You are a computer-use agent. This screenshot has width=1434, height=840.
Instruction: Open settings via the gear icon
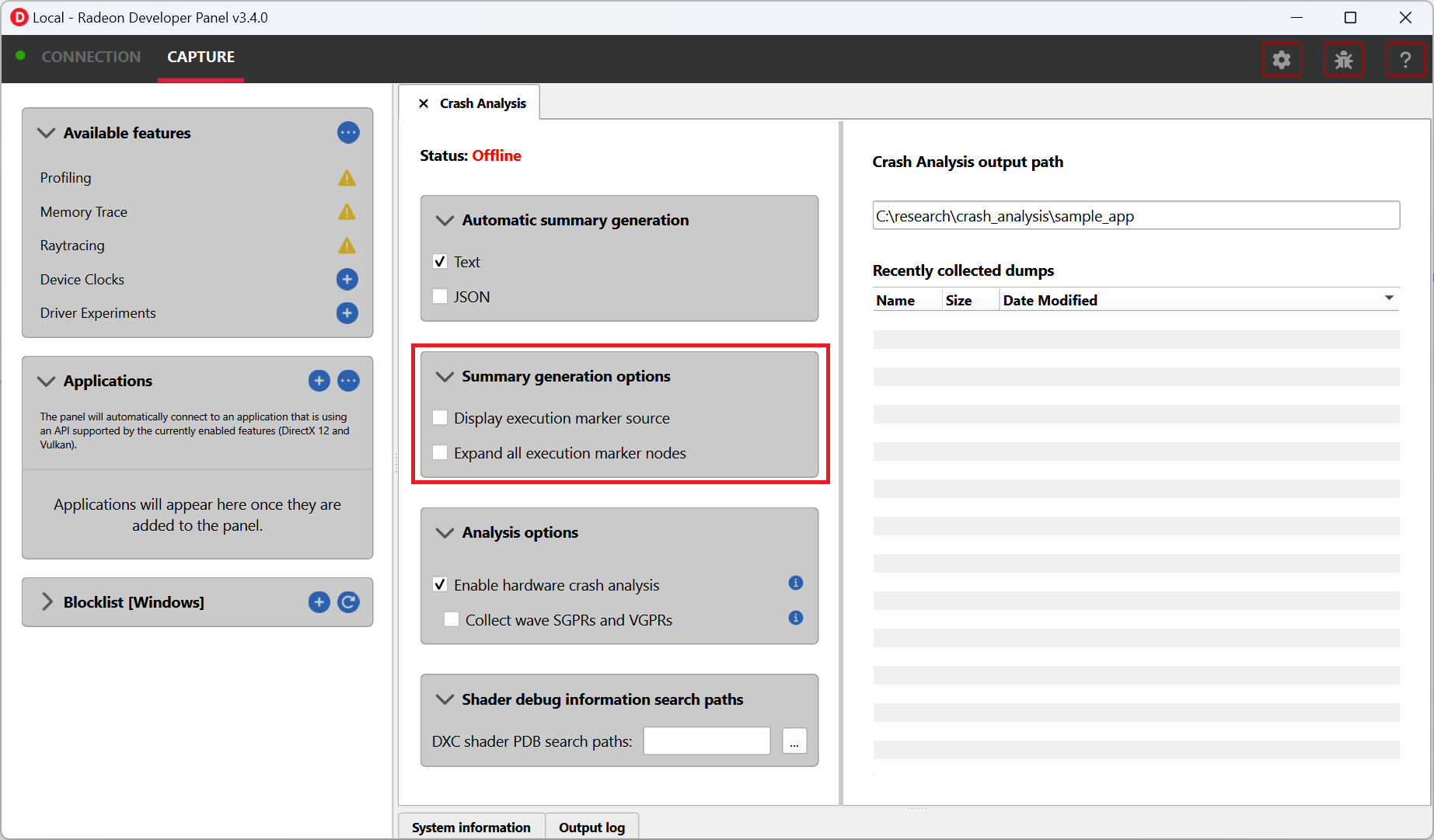1281,60
